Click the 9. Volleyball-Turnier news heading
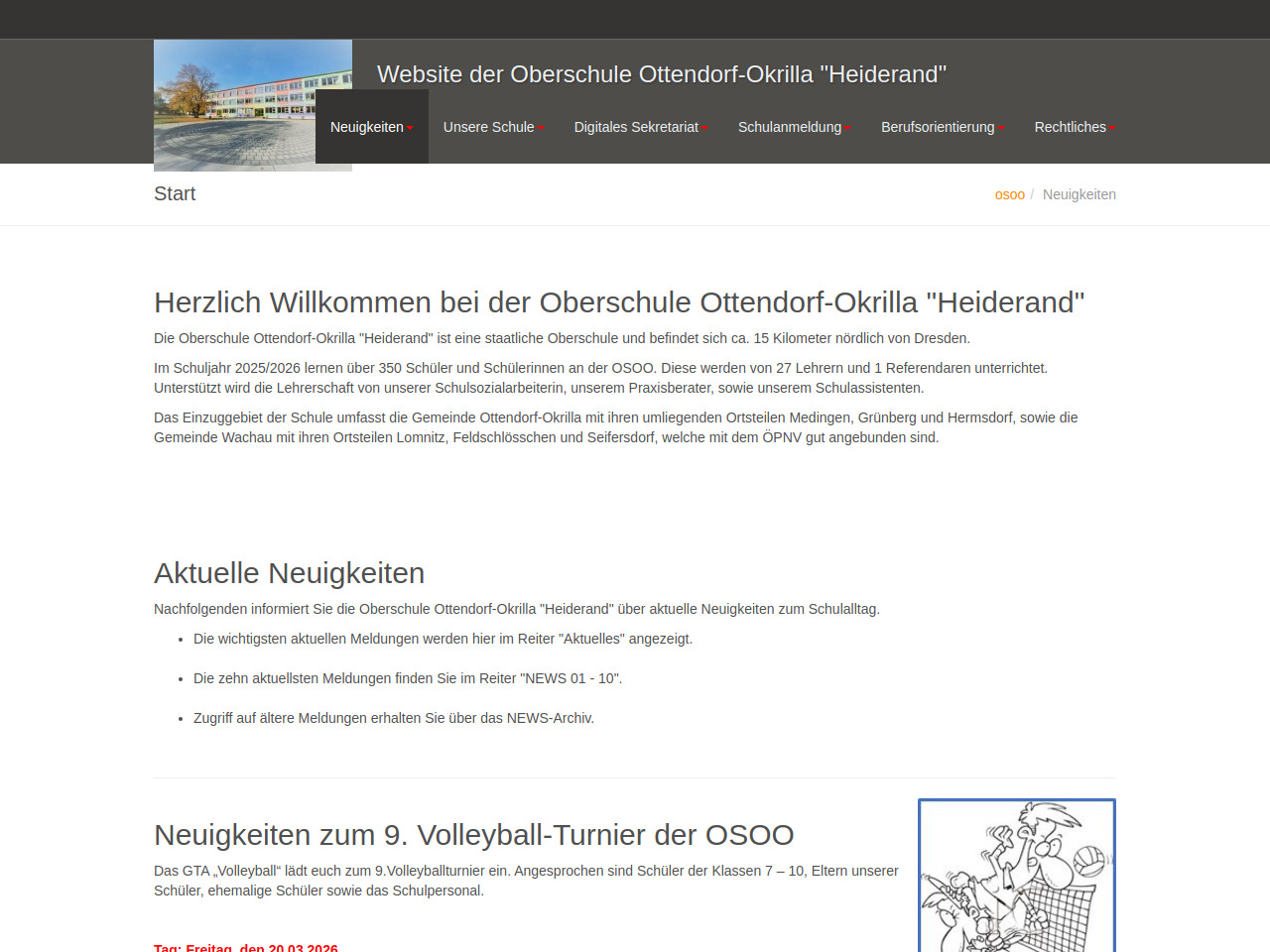This screenshot has height=952, width=1270. (473, 835)
